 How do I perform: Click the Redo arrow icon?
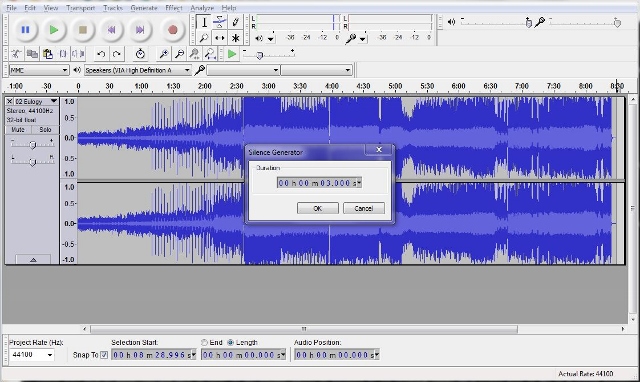click(x=117, y=54)
